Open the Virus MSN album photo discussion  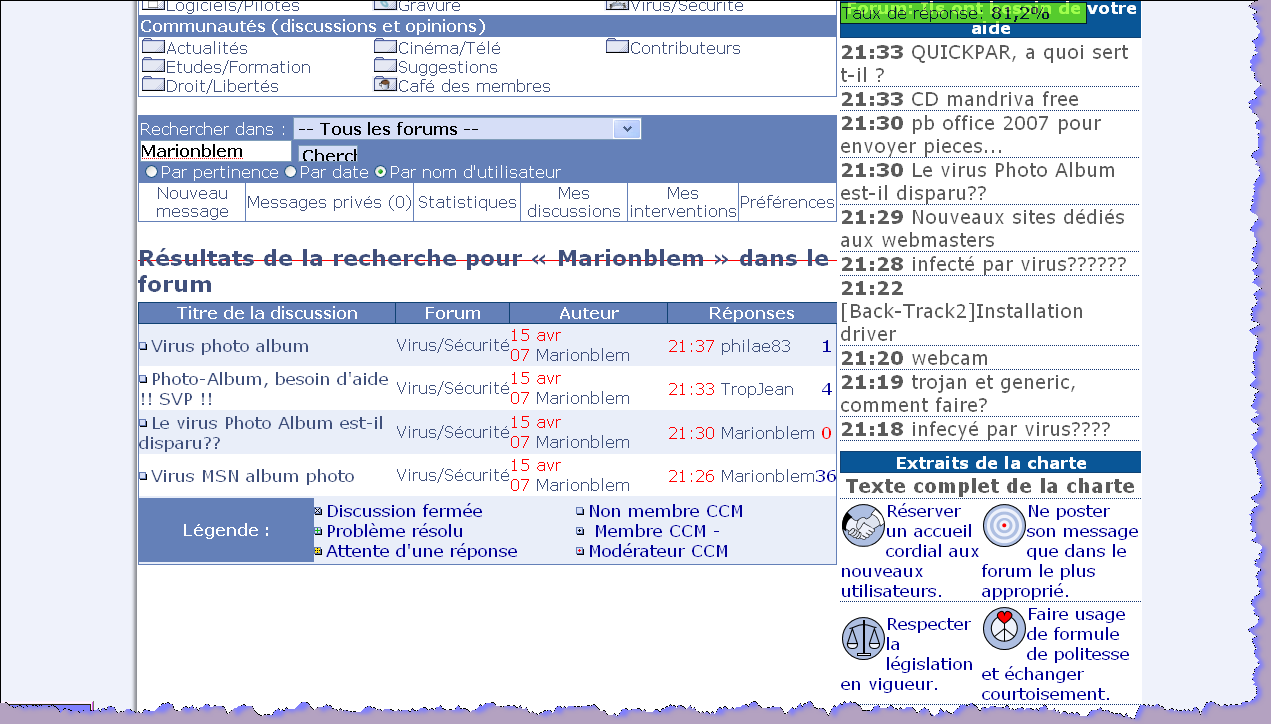point(252,476)
